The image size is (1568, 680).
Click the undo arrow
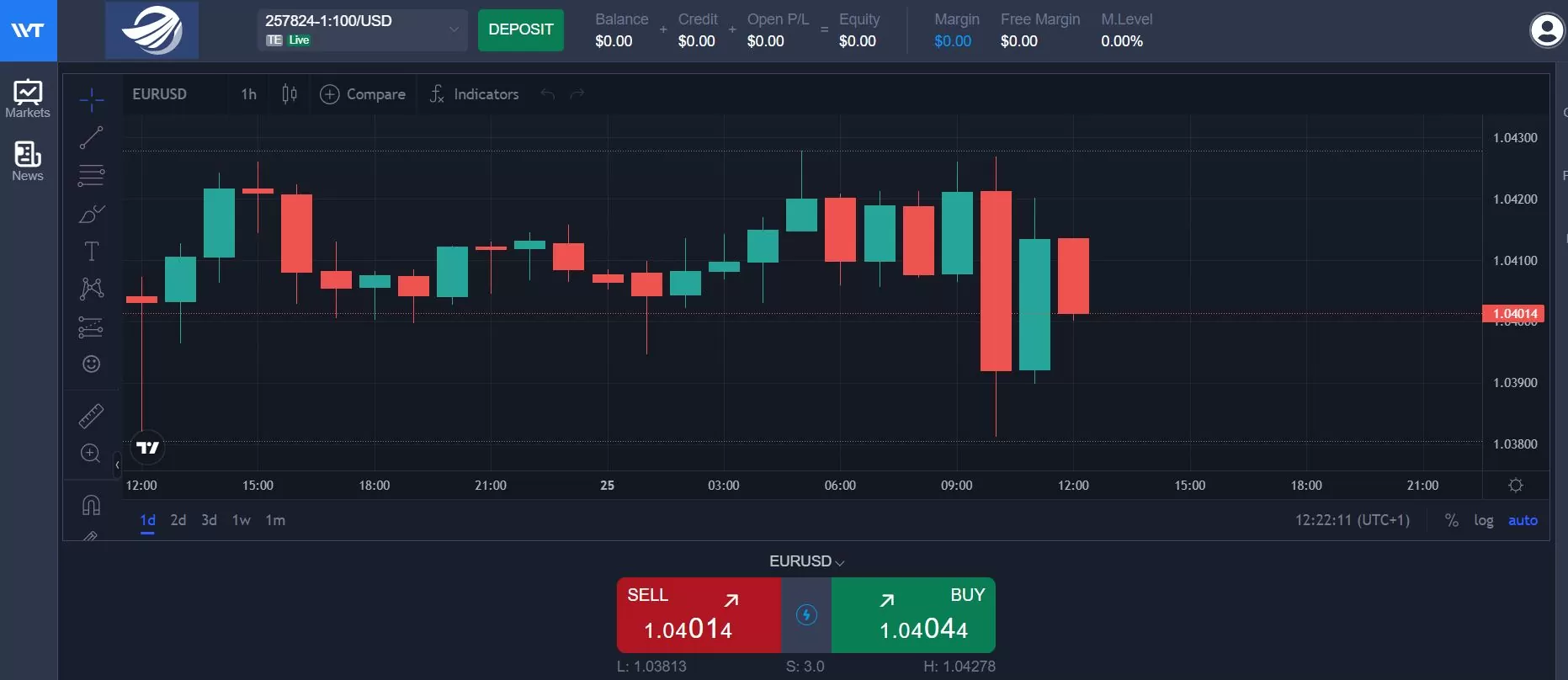click(x=548, y=94)
